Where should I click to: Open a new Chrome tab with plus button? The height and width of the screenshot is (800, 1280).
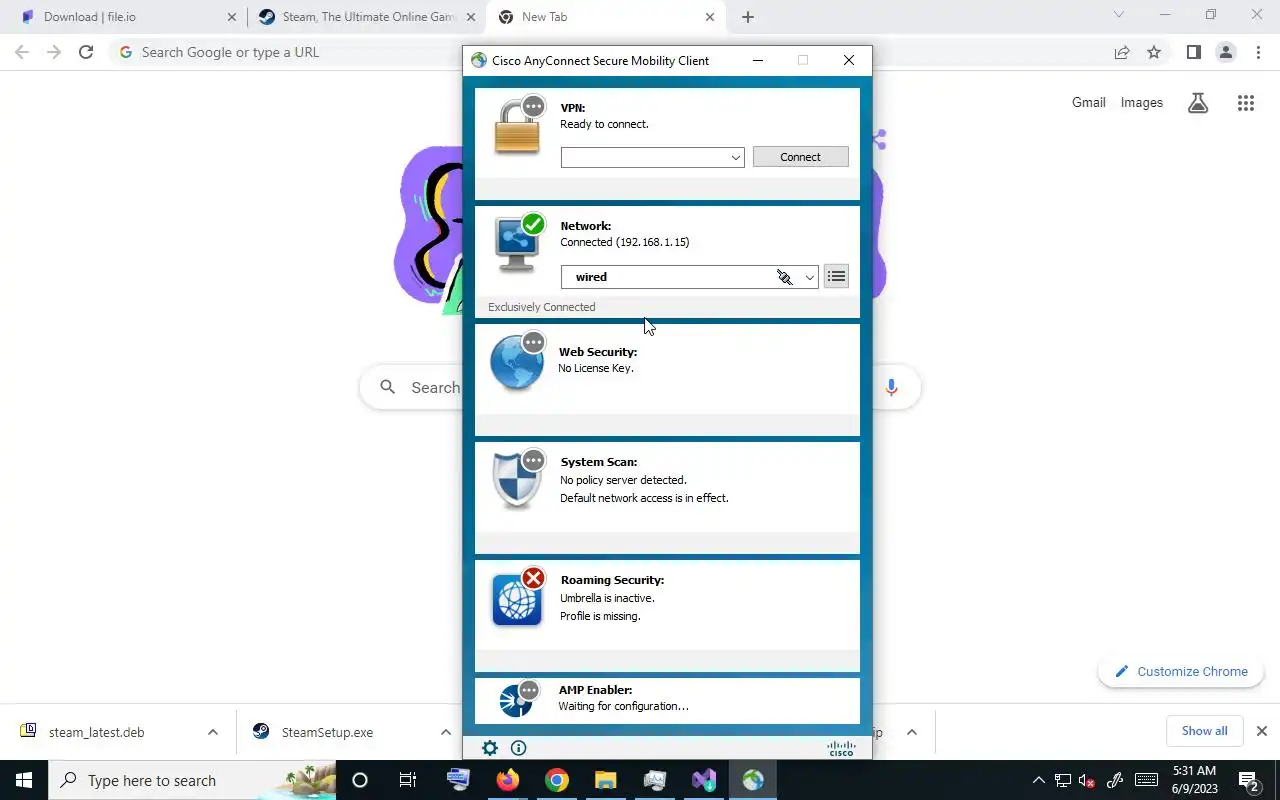click(748, 17)
